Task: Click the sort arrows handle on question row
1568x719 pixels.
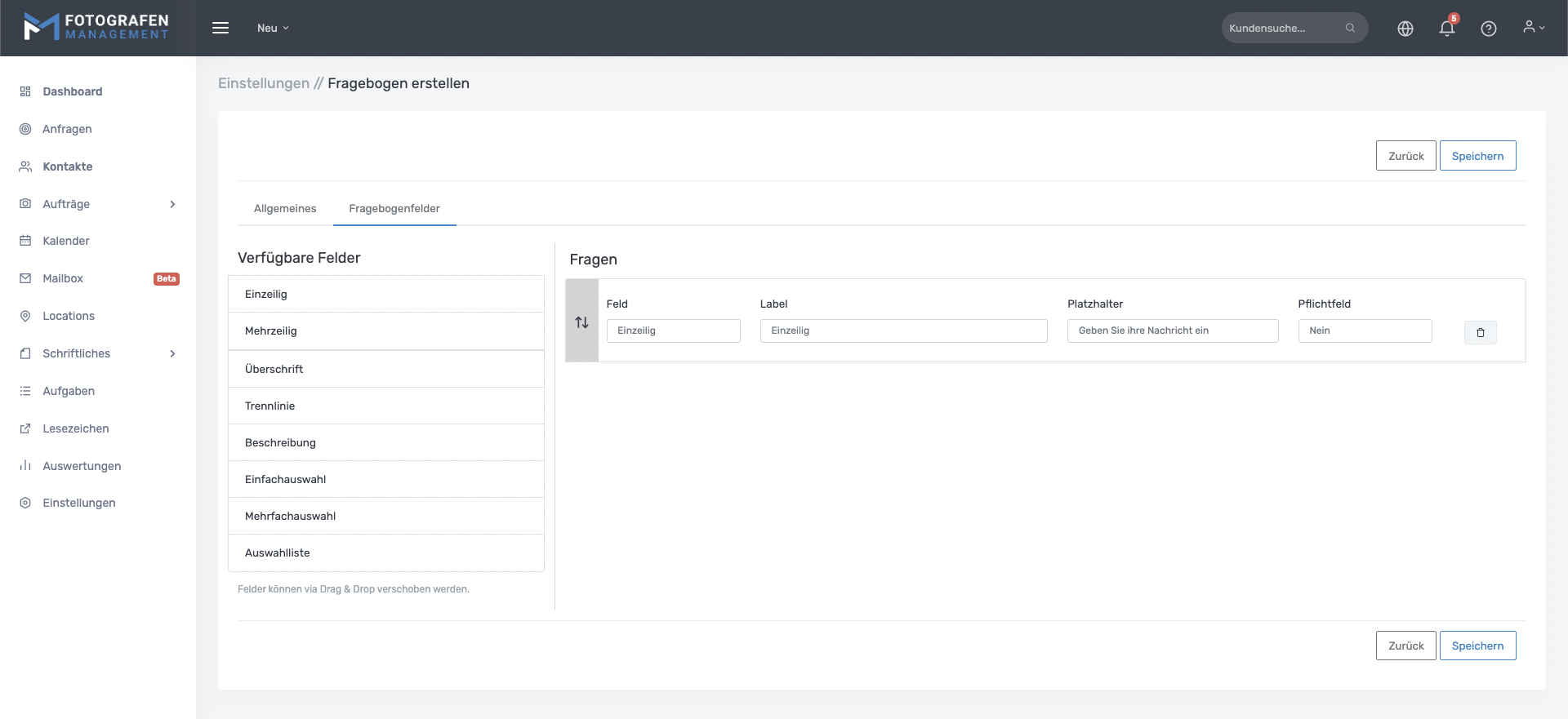Action: click(581, 322)
